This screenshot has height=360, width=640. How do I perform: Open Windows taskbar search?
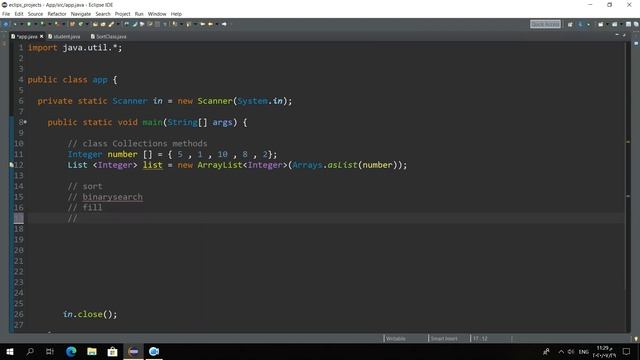(x=30, y=351)
